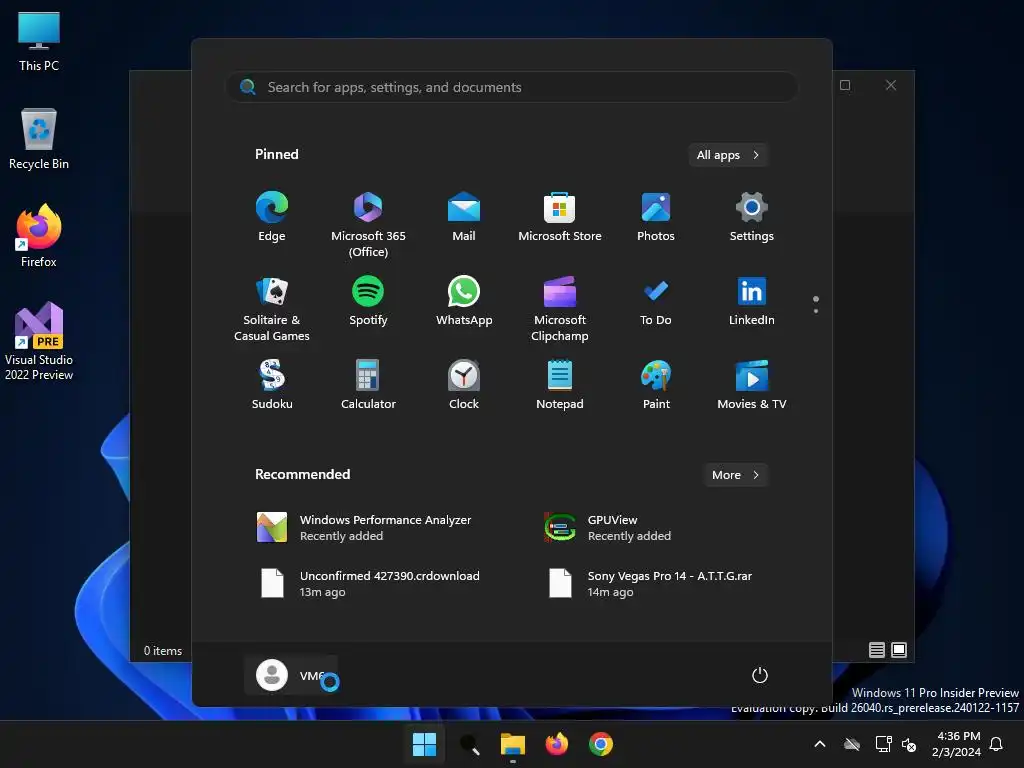Close the background File Explorer window

click(x=891, y=85)
